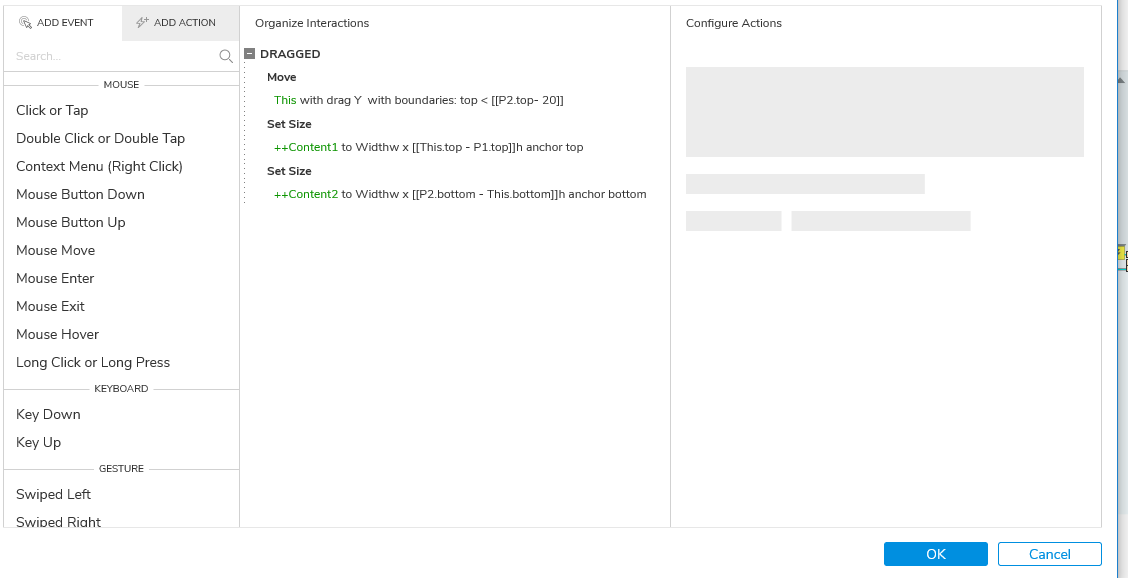
Task: Choose Long Click or Long Press
Action: 93,362
